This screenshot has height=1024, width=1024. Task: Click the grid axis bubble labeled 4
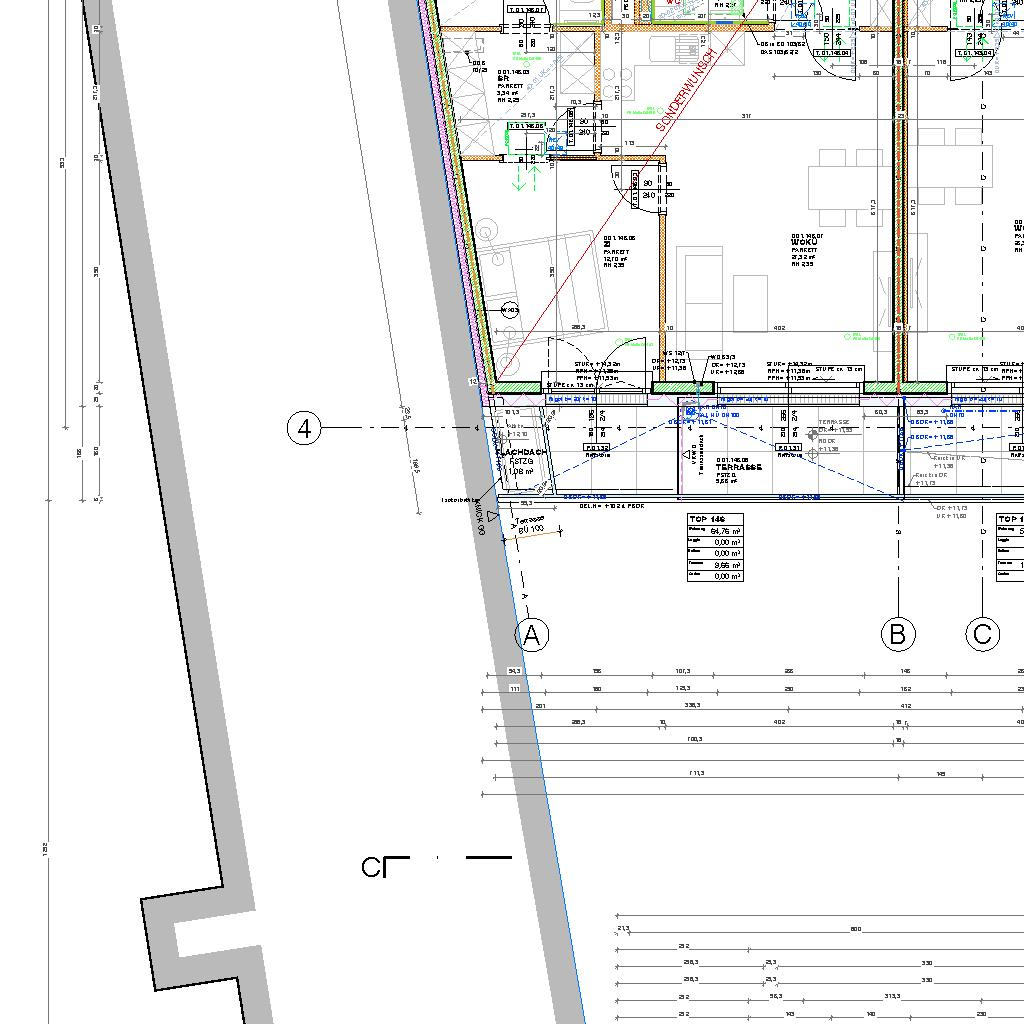[304, 428]
